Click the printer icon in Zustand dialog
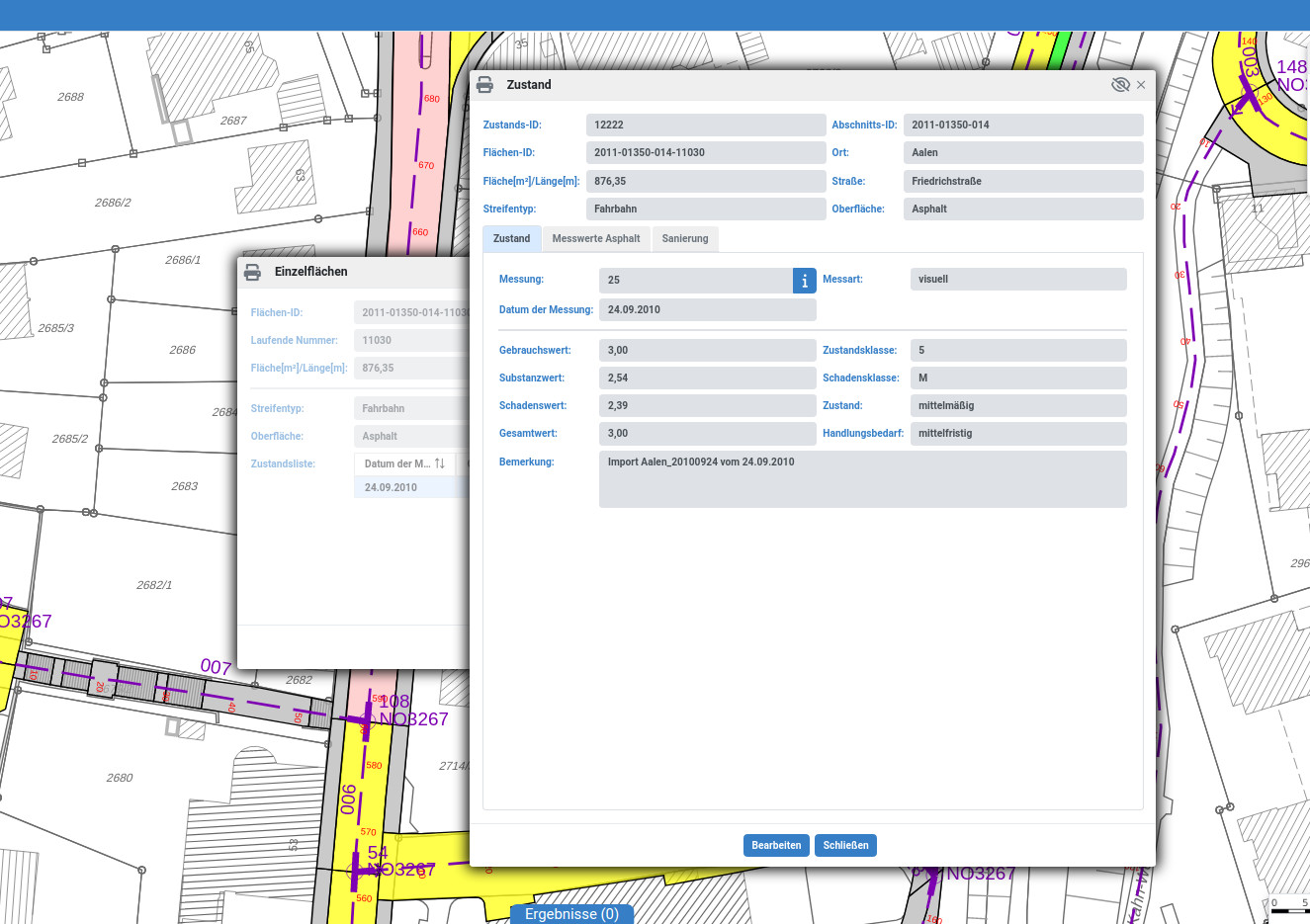This screenshot has width=1310, height=924. click(x=484, y=85)
